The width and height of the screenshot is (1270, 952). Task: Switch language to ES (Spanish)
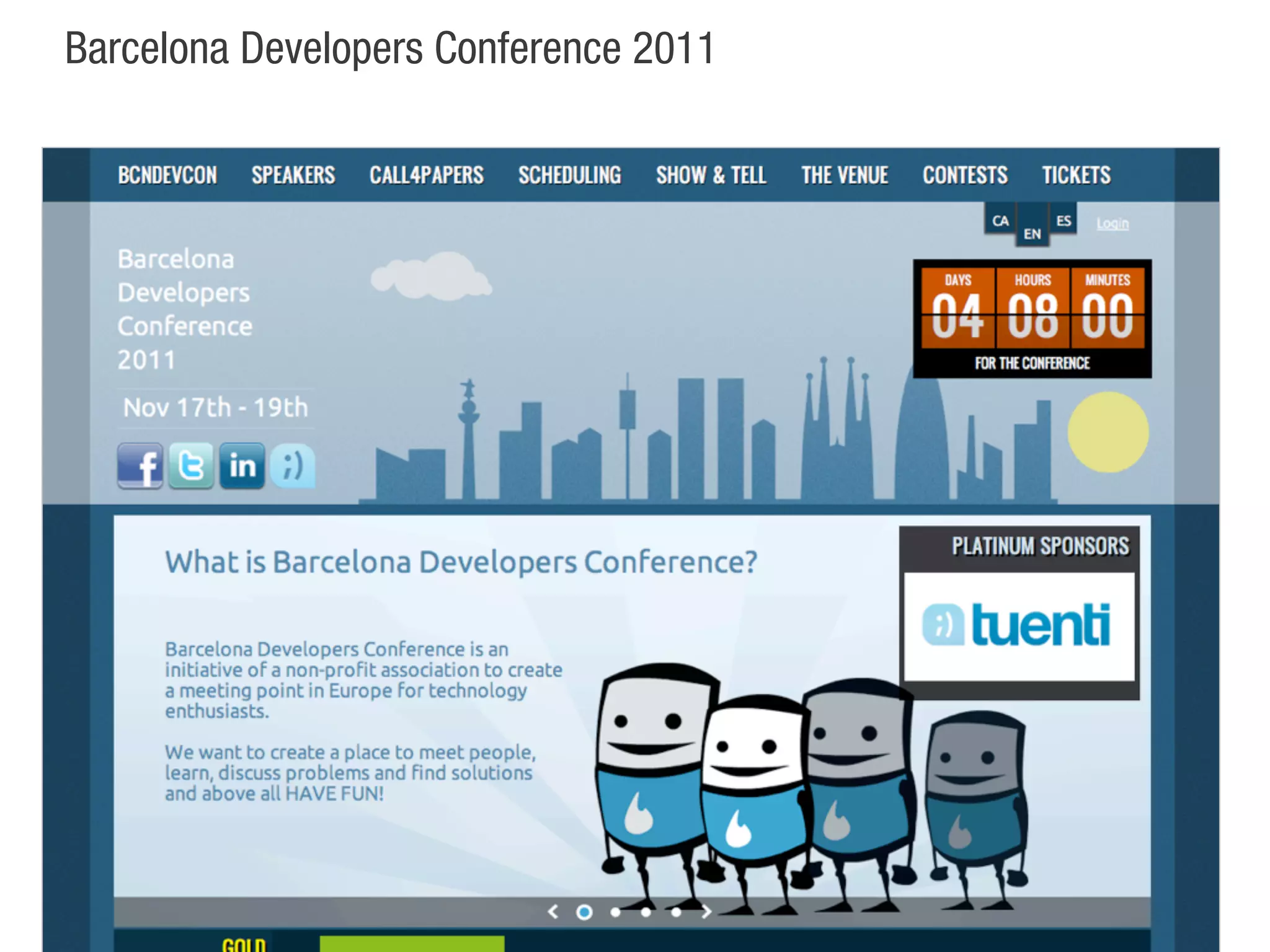click(1064, 219)
